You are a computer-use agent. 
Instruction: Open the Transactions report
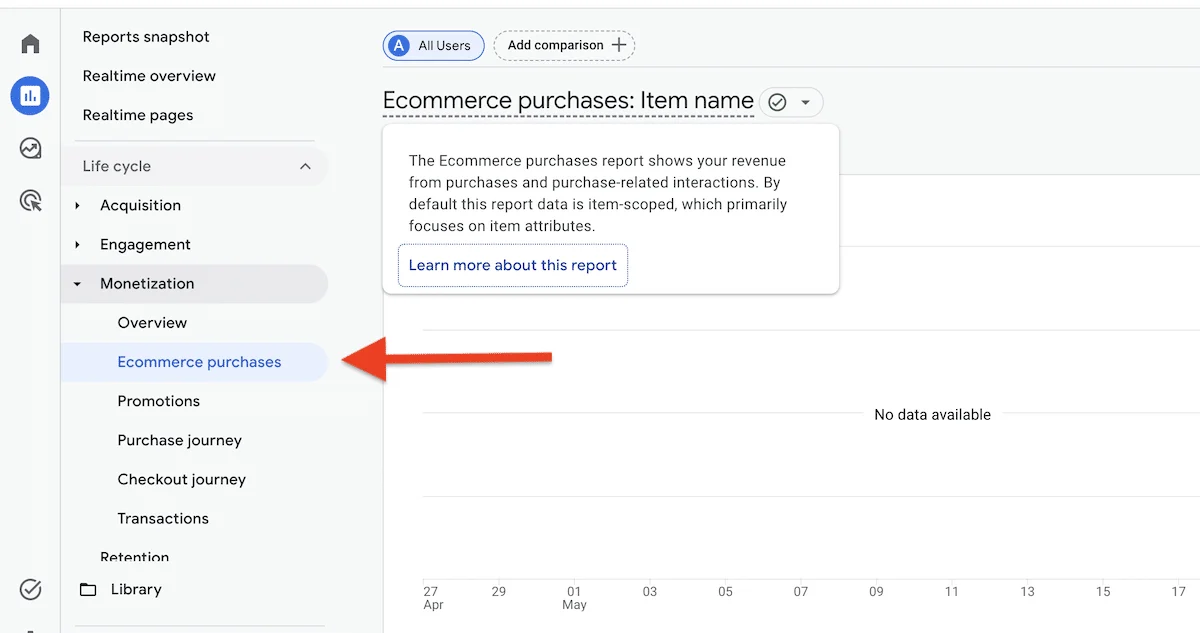pyautogui.click(x=163, y=518)
